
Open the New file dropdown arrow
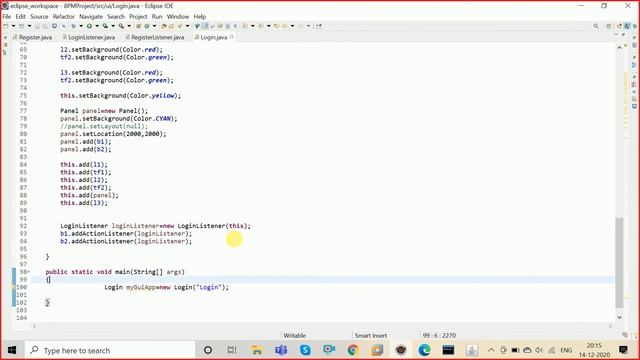[x=13, y=26]
